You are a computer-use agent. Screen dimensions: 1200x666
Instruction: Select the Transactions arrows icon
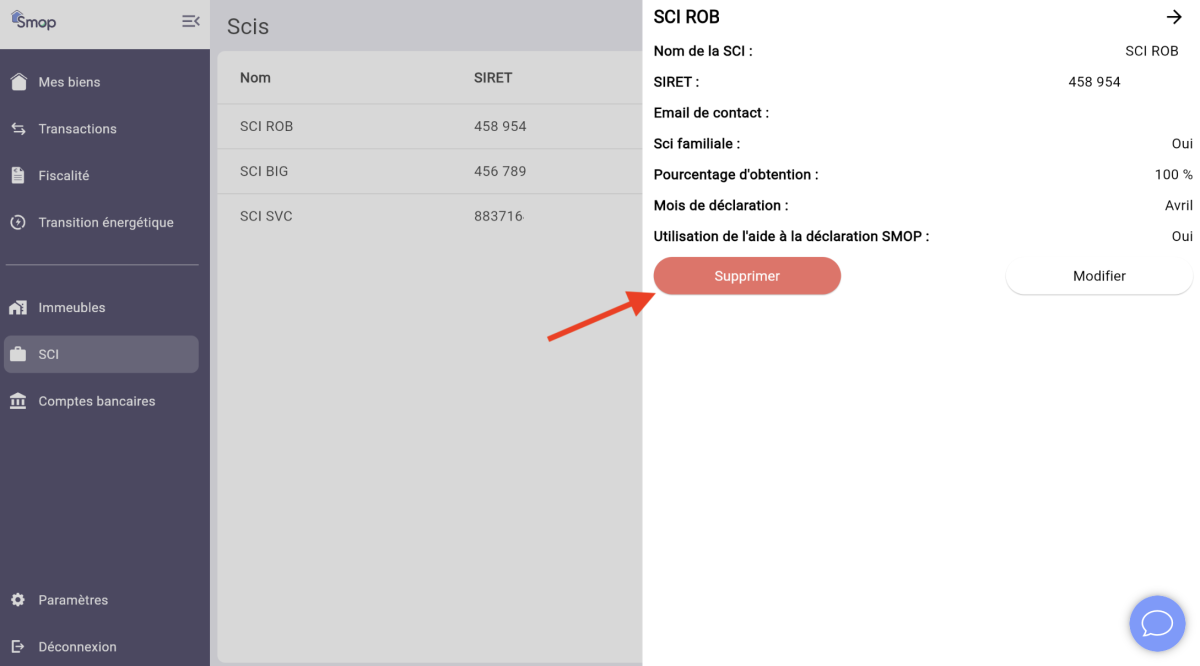(18, 129)
